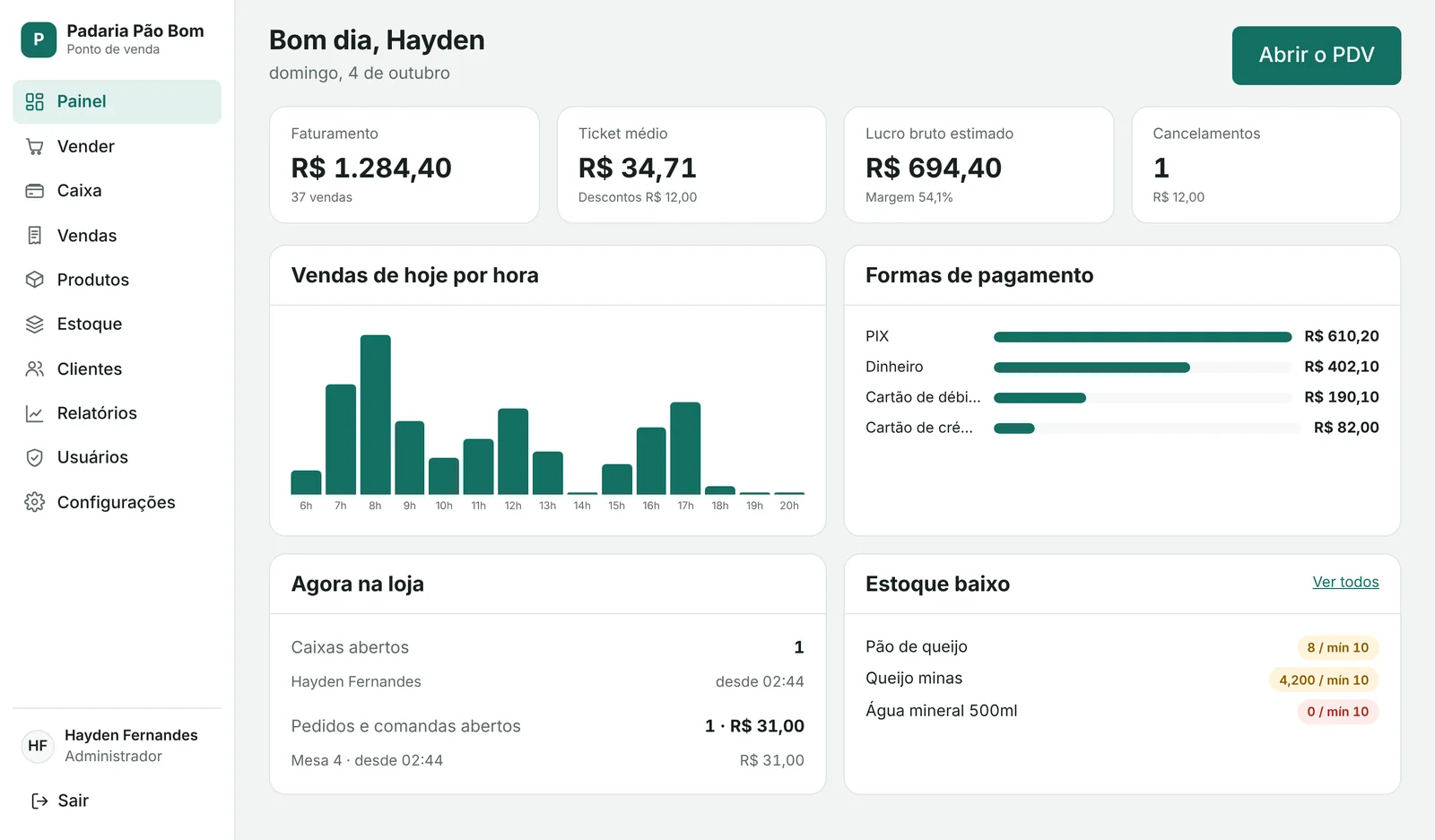Click the Água mineral 500ml row
This screenshot has width=1435, height=840.
1122,712
